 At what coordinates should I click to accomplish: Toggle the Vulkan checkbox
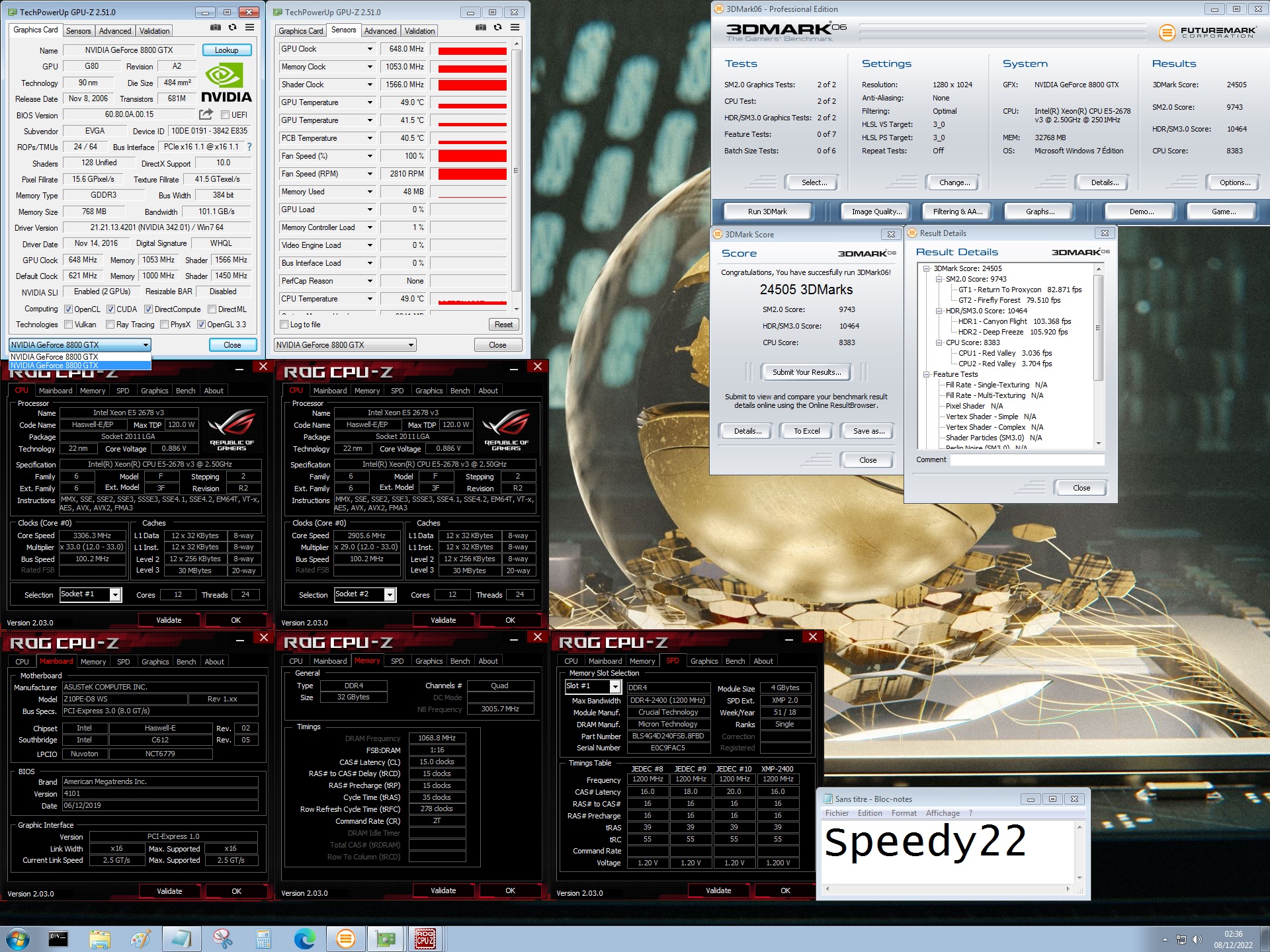click(68, 325)
